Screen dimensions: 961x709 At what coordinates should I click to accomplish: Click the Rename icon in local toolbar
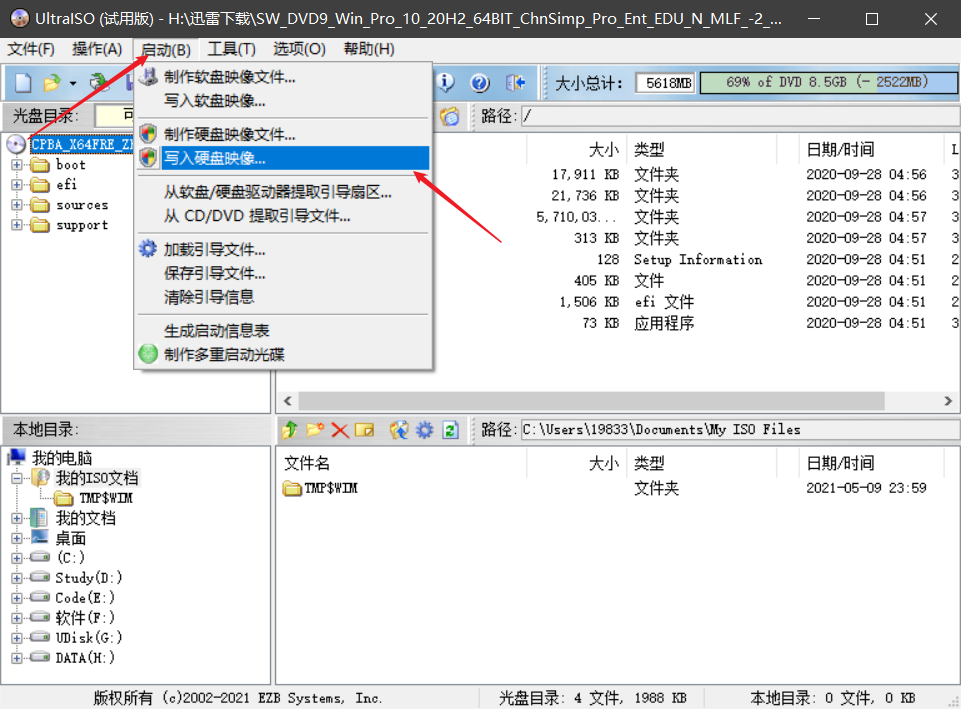coord(365,430)
